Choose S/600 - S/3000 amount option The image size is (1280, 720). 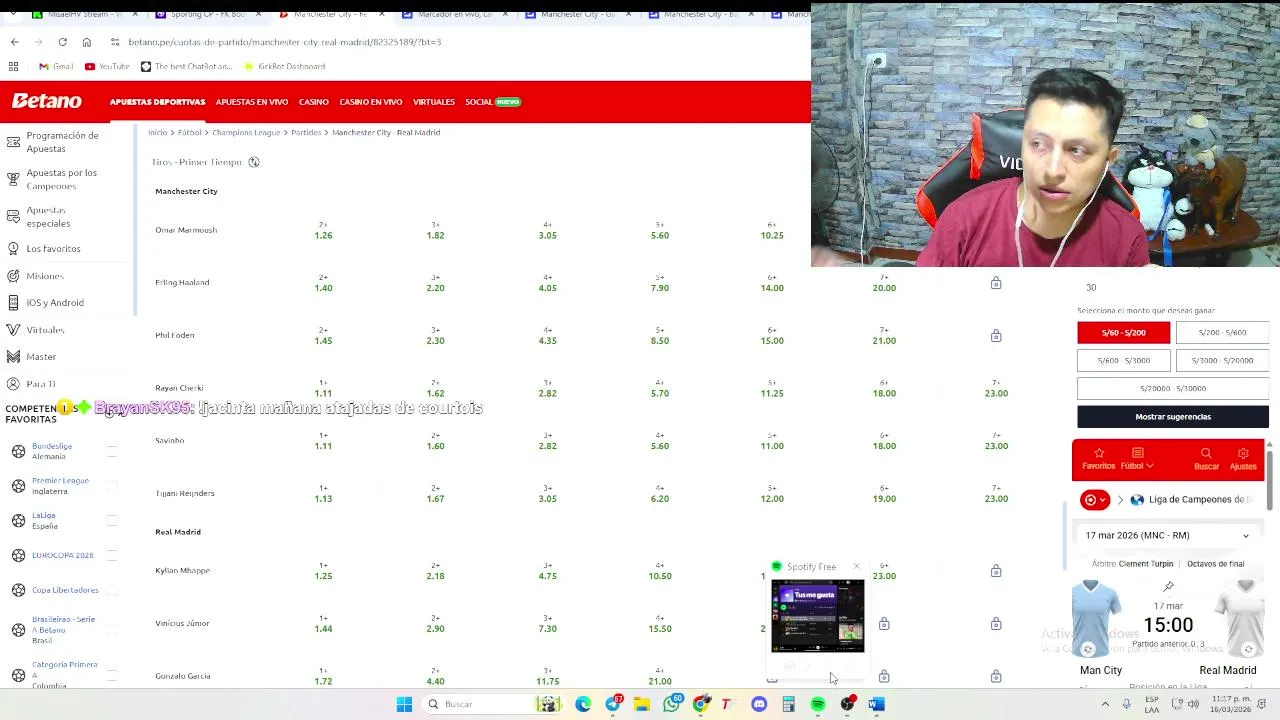pos(1123,361)
